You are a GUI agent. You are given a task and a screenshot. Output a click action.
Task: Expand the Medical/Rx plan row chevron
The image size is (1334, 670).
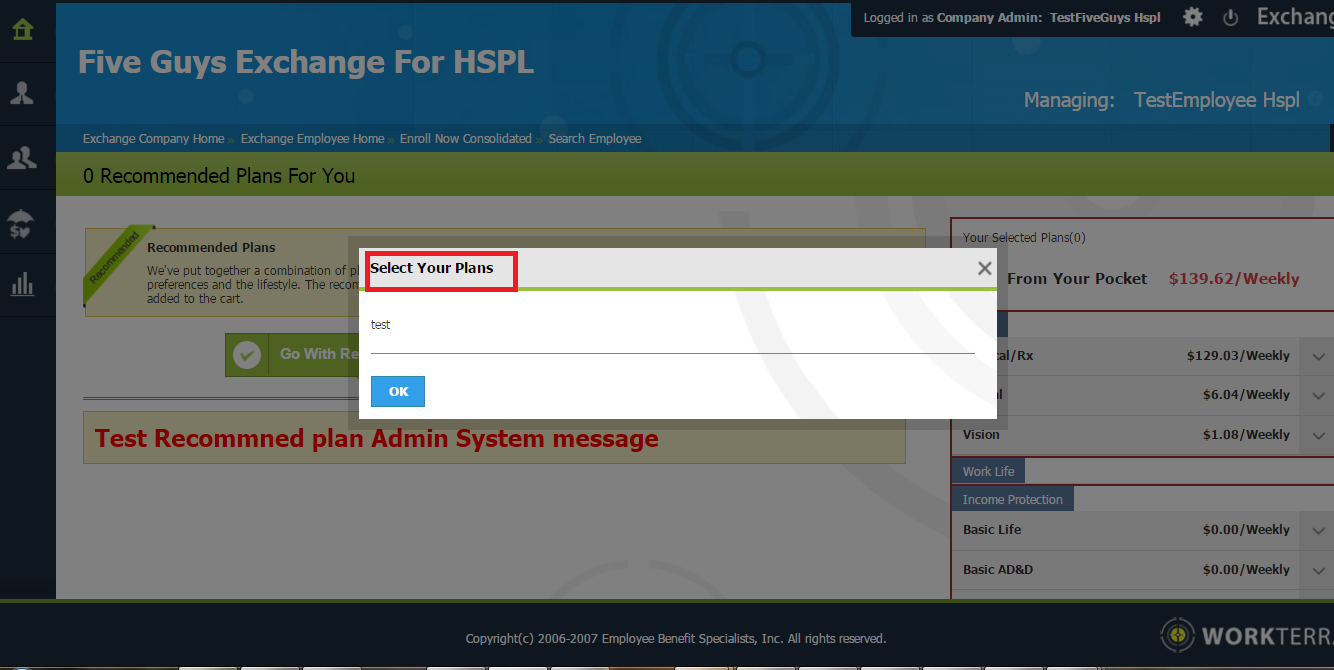click(x=1318, y=356)
